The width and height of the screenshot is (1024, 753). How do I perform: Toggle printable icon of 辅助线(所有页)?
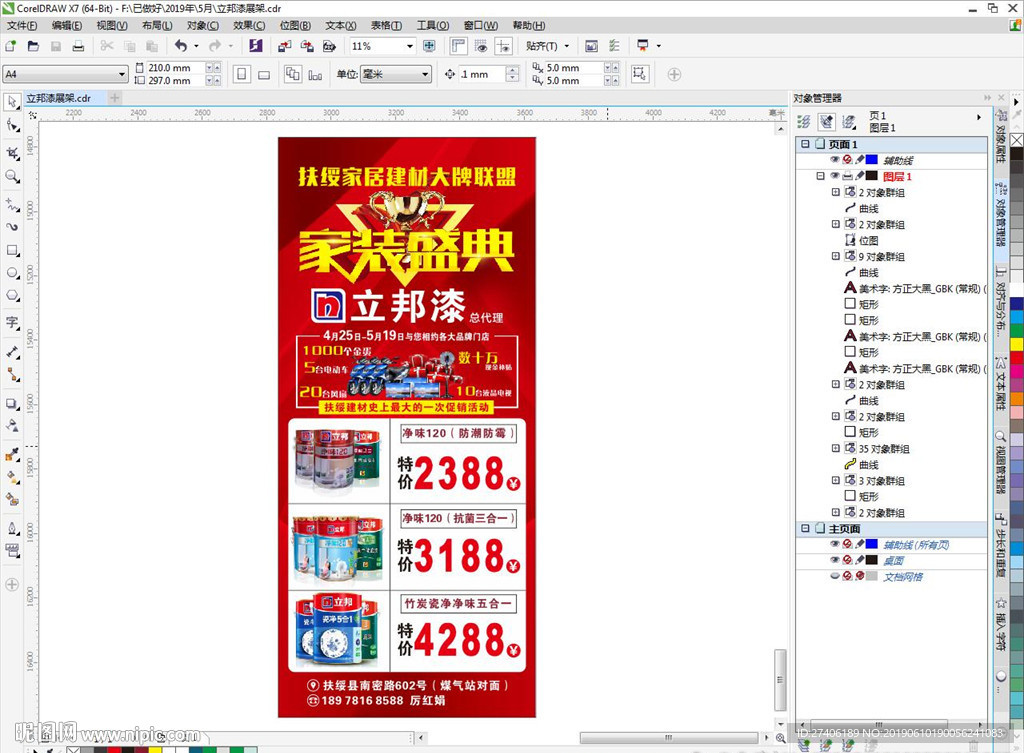(x=847, y=544)
